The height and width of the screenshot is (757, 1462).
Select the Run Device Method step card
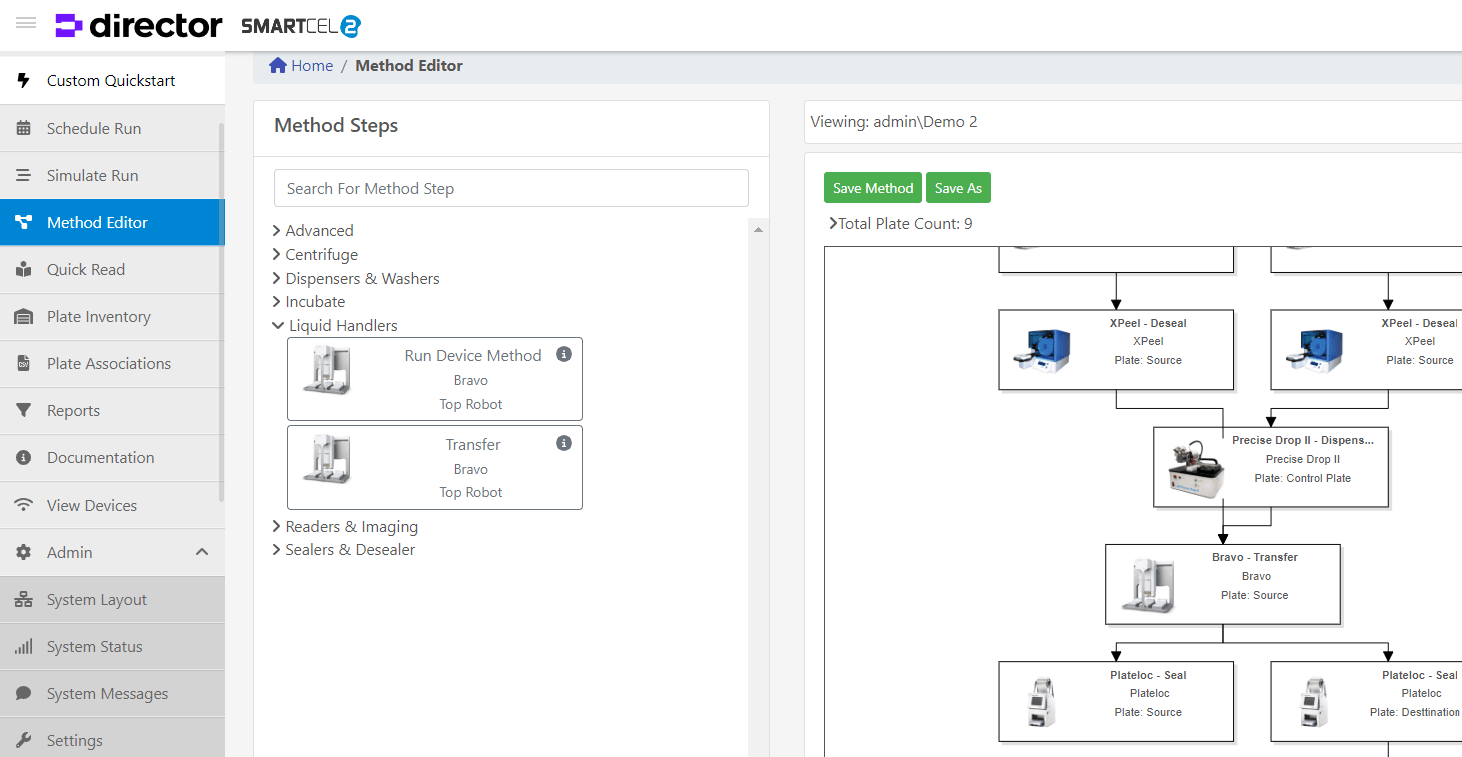[x=435, y=379]
